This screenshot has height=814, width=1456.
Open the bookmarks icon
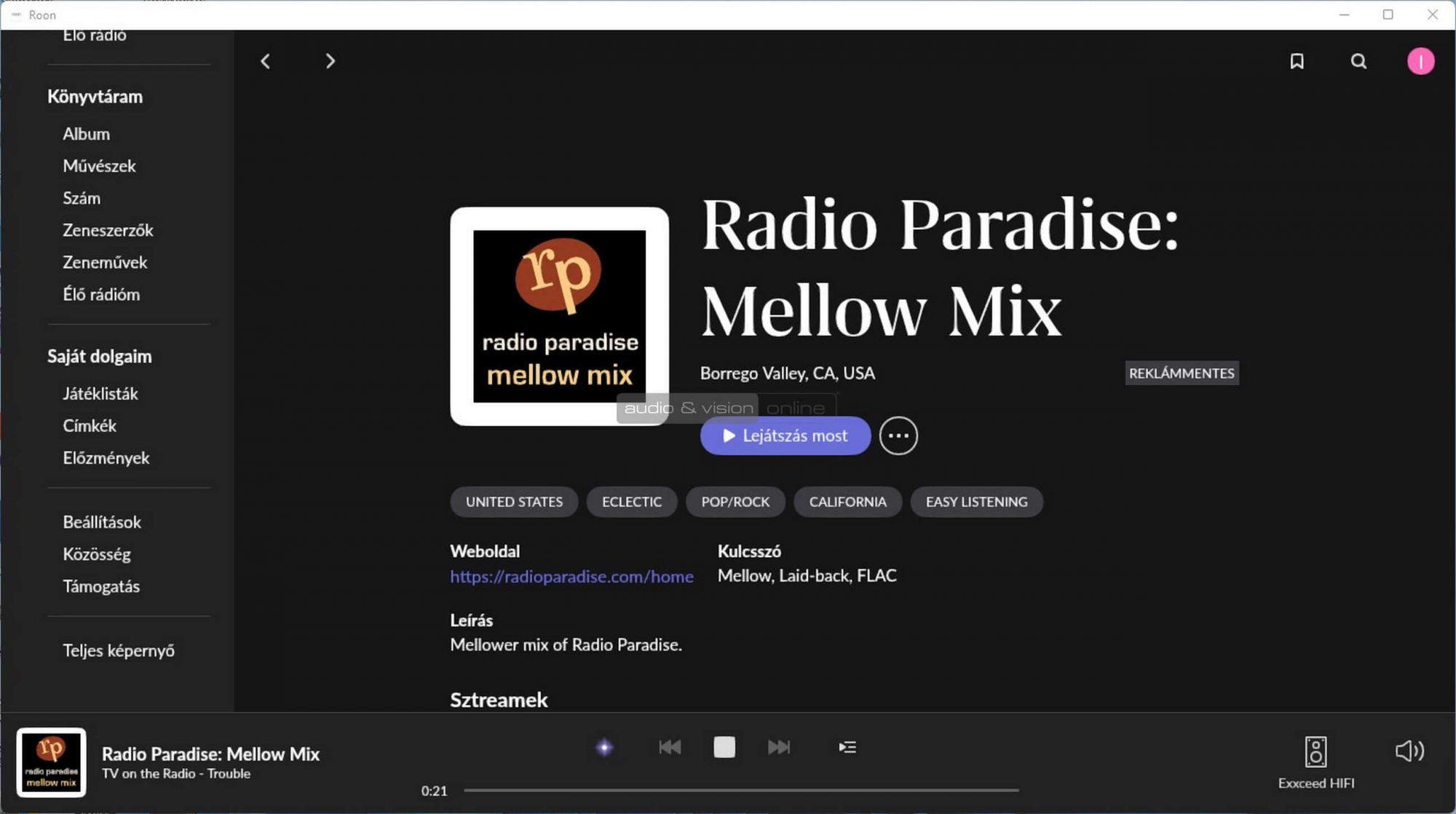pyautogui.click(x=1297, y=61)
